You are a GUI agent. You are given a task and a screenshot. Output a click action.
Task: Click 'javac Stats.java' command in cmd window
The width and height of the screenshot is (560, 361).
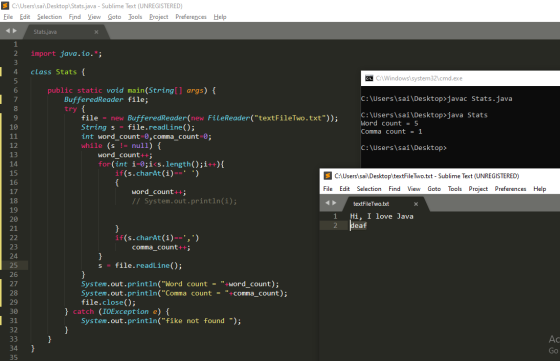(x=480, y=99)
